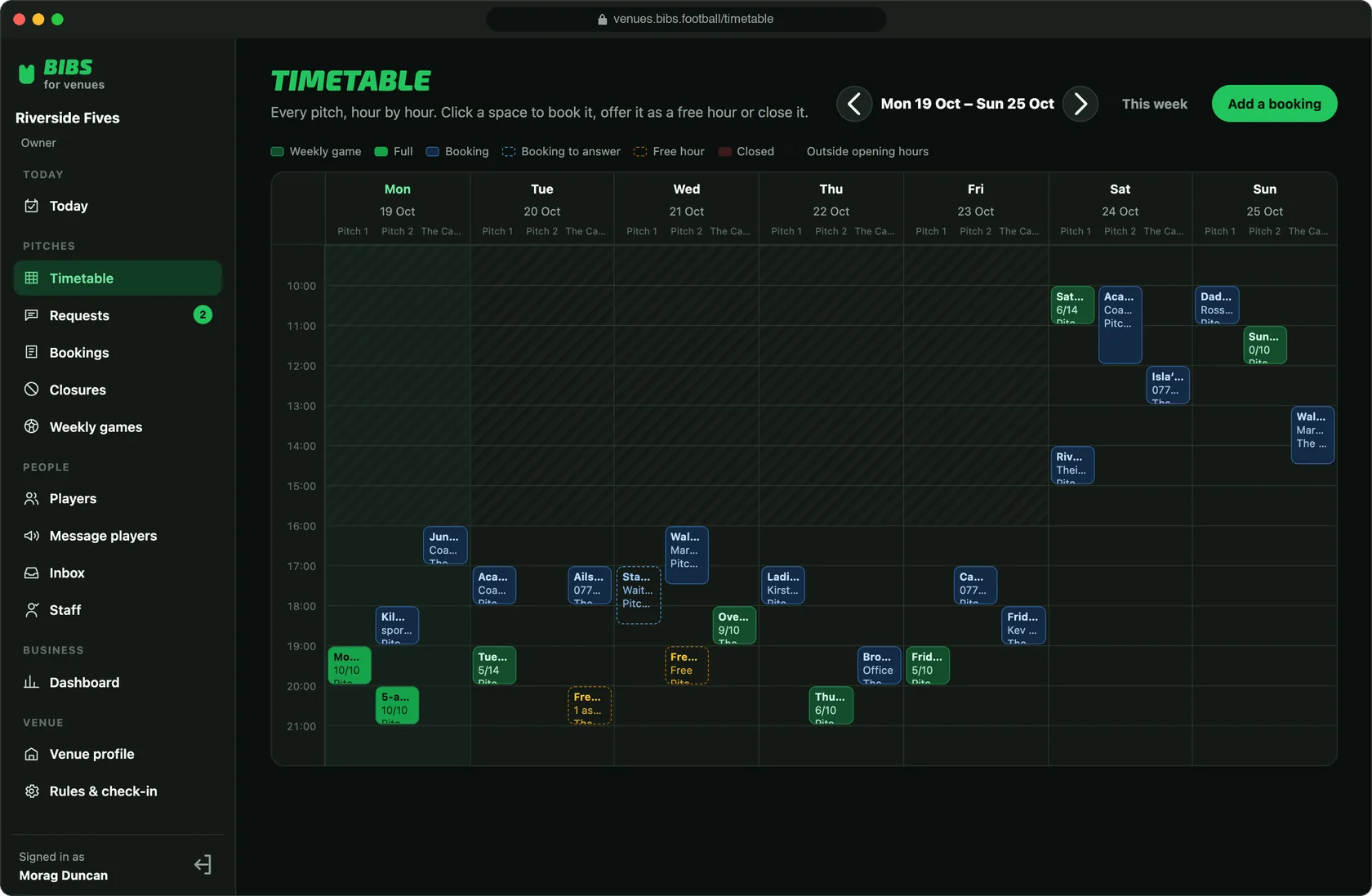The image size is (1372, 896).
Task: Open Friday Frid... Kev booking block
Action: [x=1023, y=626]
